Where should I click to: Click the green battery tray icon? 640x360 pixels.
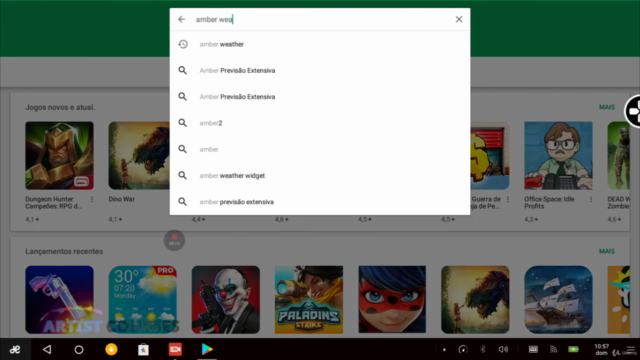[x=573, y=349]
